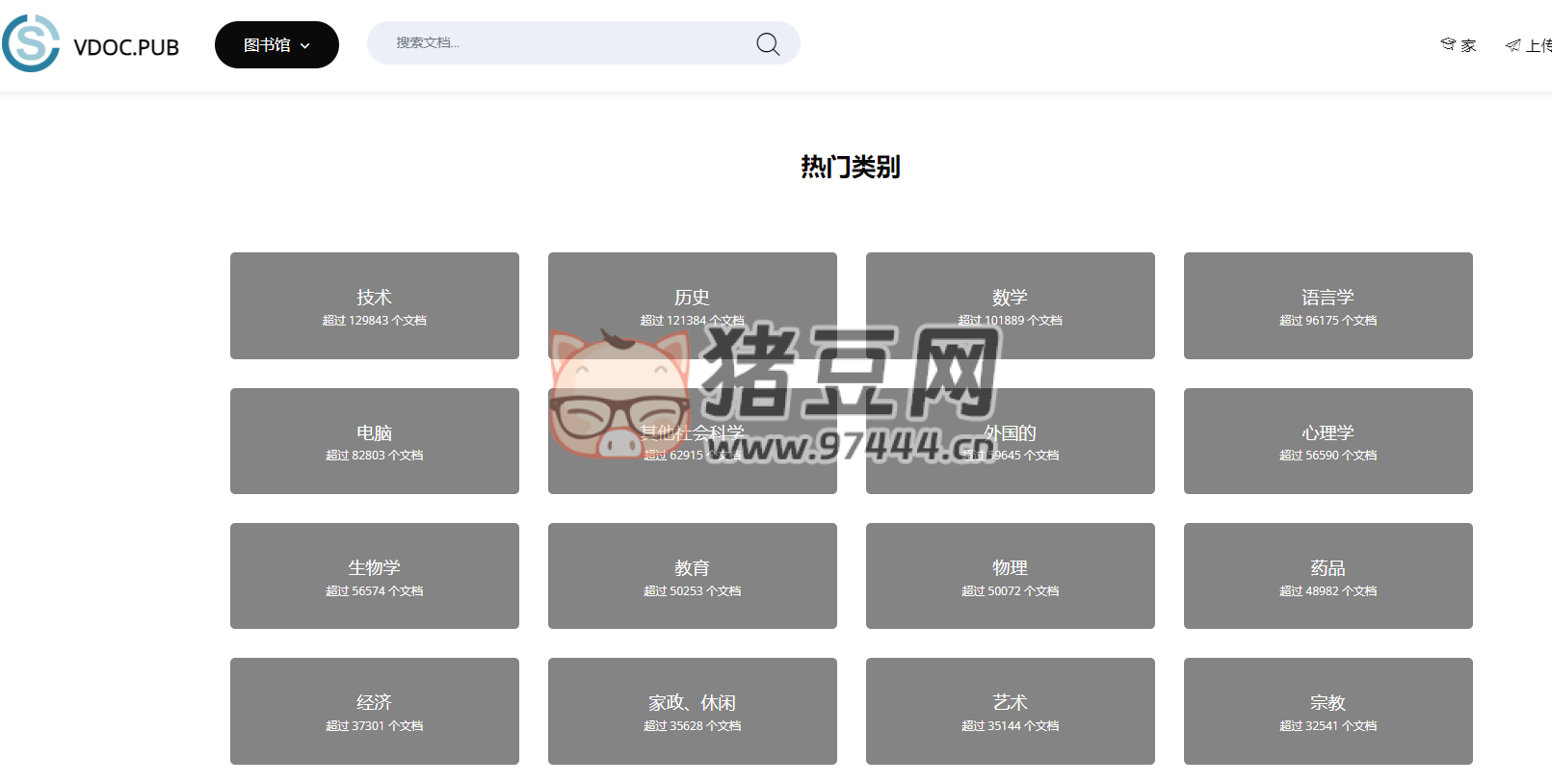Open the 宗教 category card
This screenshot has width=1552, height=784.
click(1328, 711)
